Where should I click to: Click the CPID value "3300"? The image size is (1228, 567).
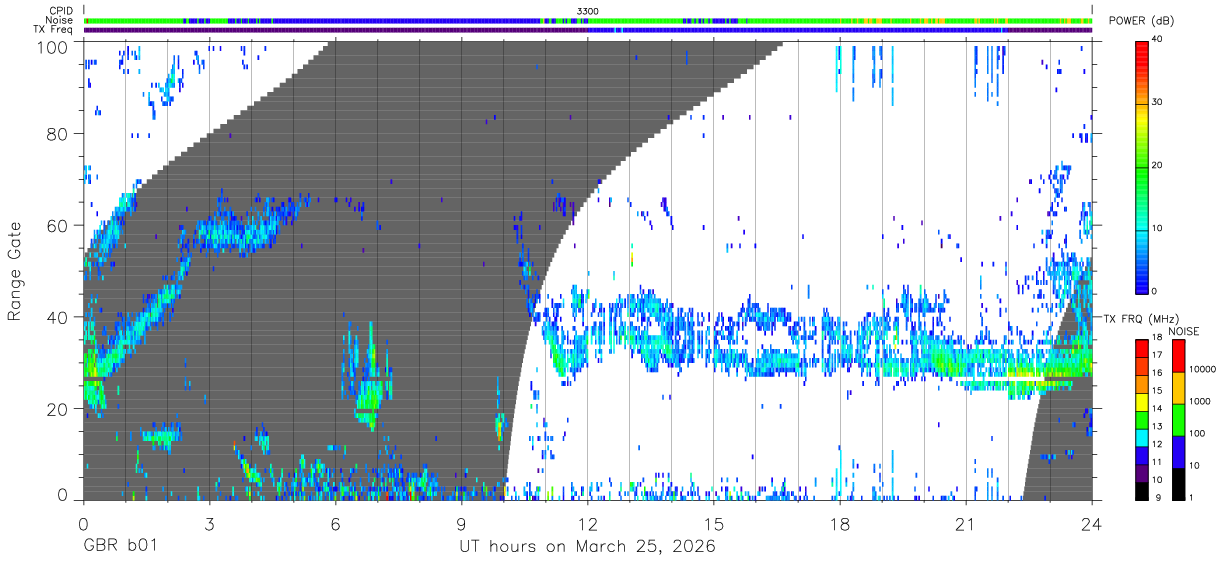click(588, 11)
